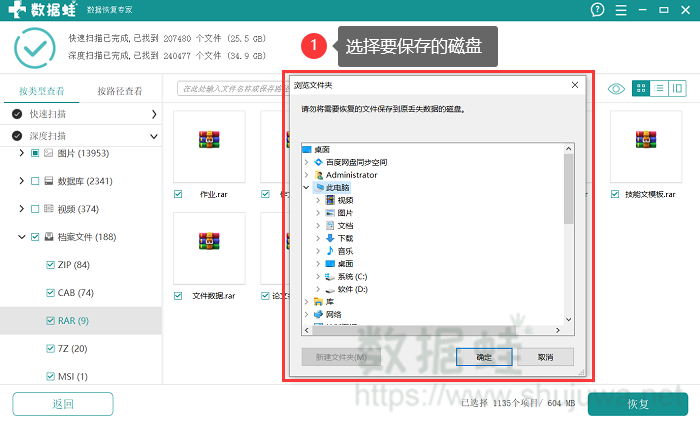
Task: Uncheck the CAB (74) checkbox
Action: click(x=50, y=293)
